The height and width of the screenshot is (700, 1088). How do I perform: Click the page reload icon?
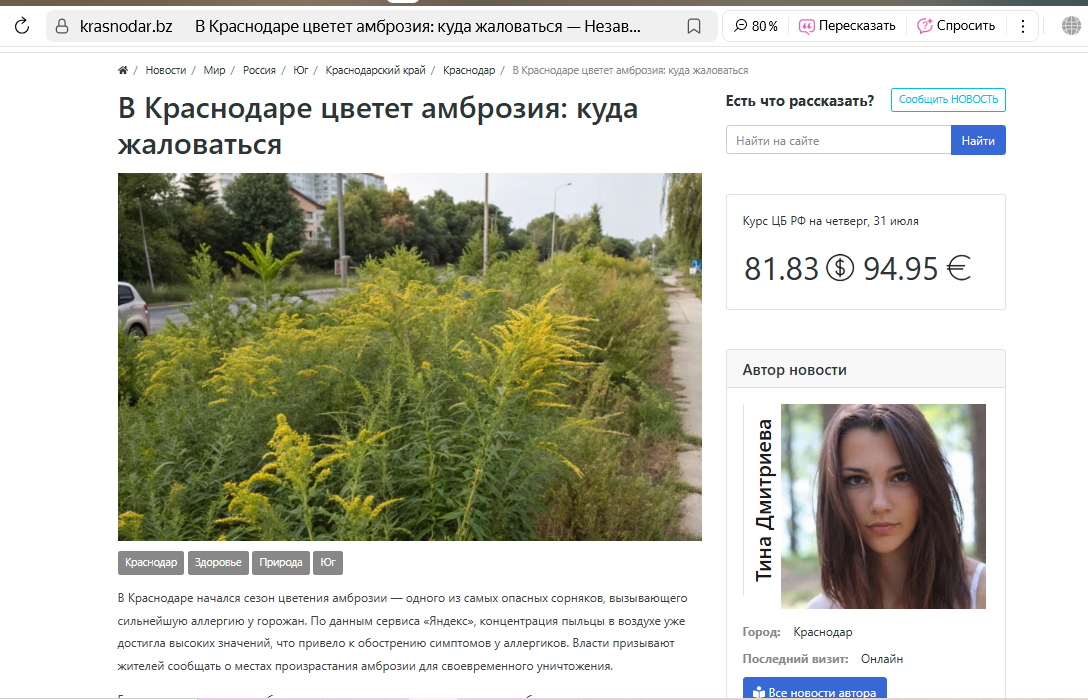tap(21, 26)
